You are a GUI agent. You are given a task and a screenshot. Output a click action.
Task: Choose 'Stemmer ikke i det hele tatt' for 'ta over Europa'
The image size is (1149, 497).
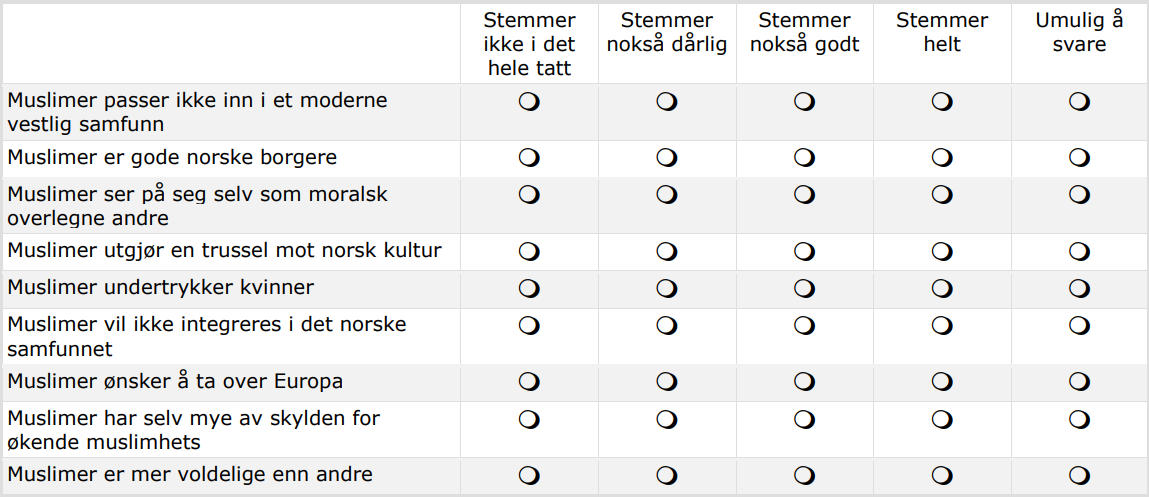click(529, 381)
